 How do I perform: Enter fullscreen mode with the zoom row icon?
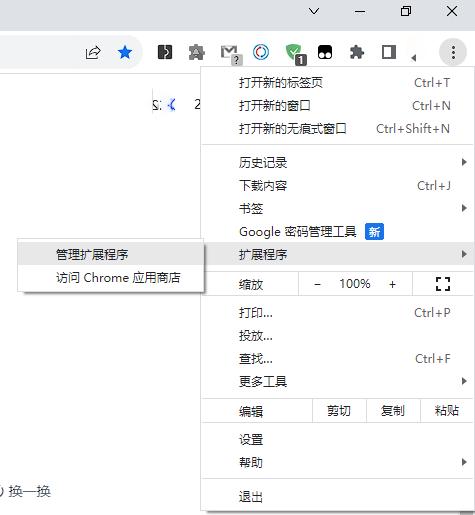(x=443, y=284)
